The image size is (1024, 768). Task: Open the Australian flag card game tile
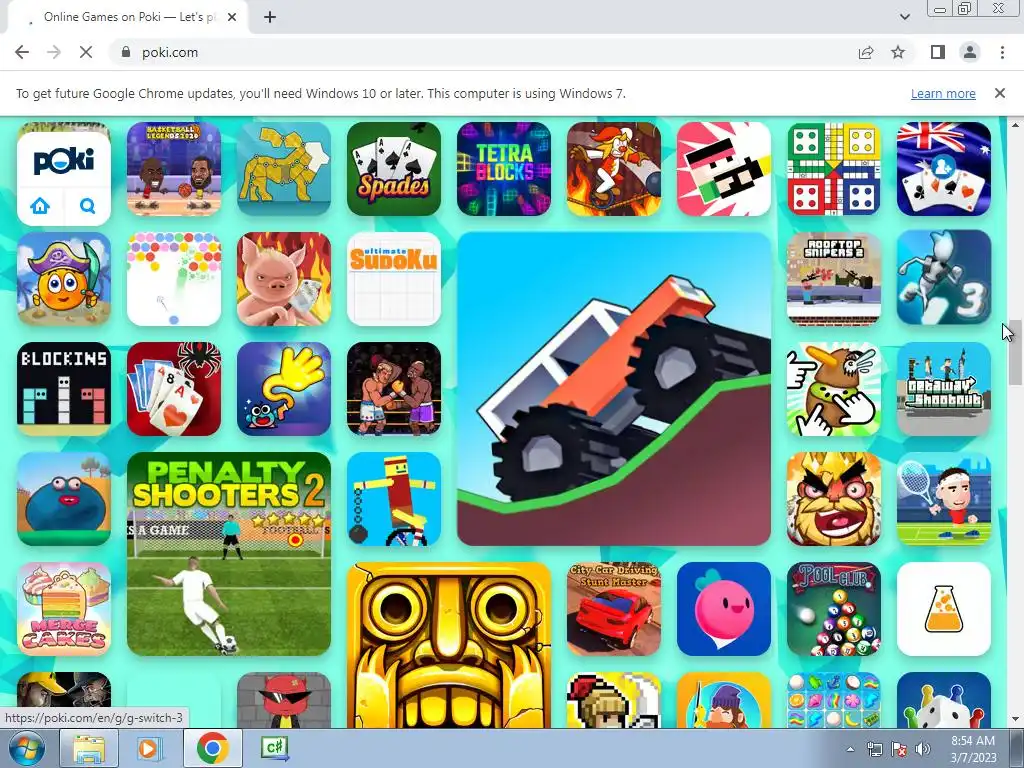[x=944, y=168]
